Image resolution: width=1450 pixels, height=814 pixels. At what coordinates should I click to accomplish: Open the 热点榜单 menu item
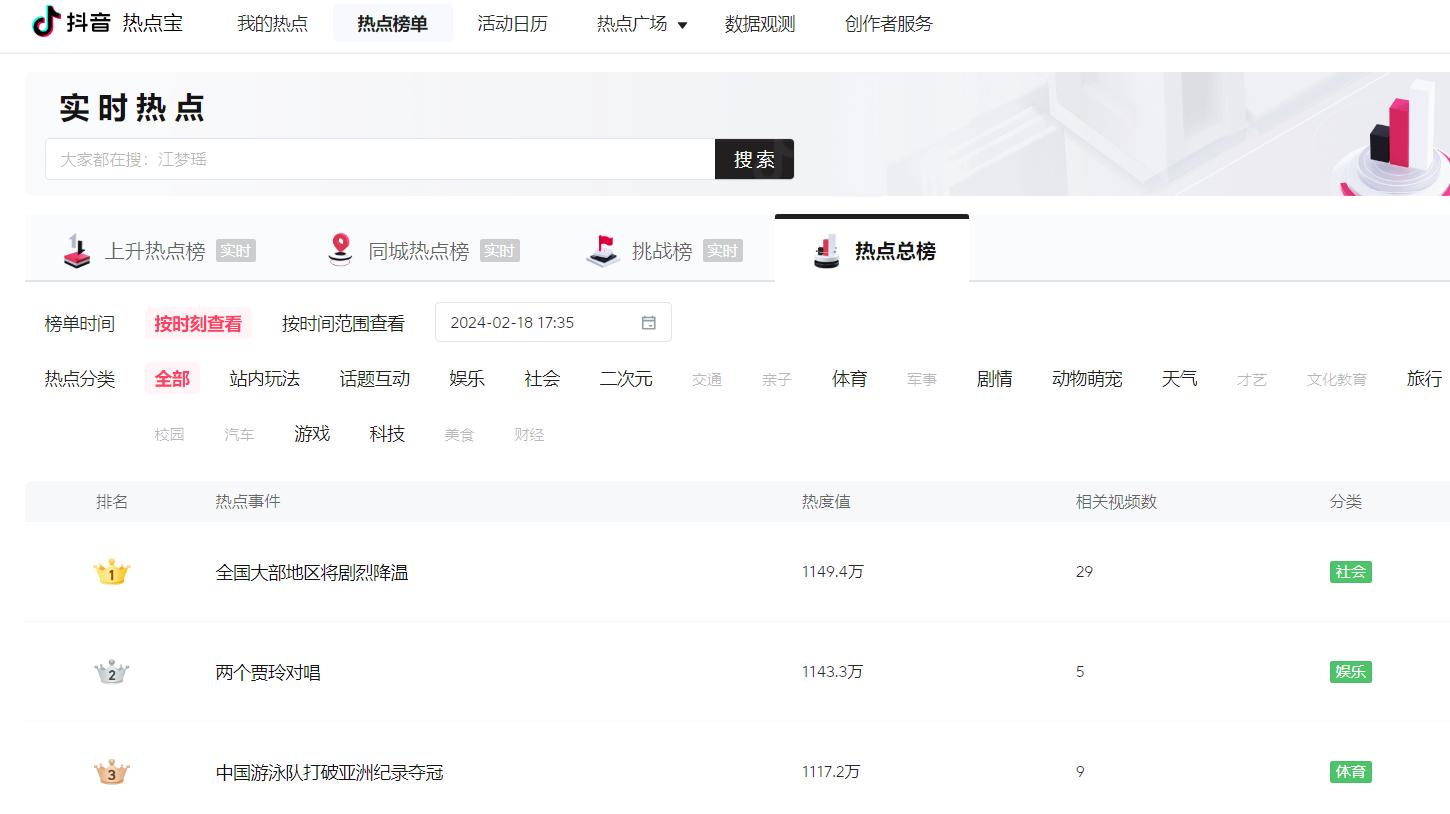pos(393,22)
